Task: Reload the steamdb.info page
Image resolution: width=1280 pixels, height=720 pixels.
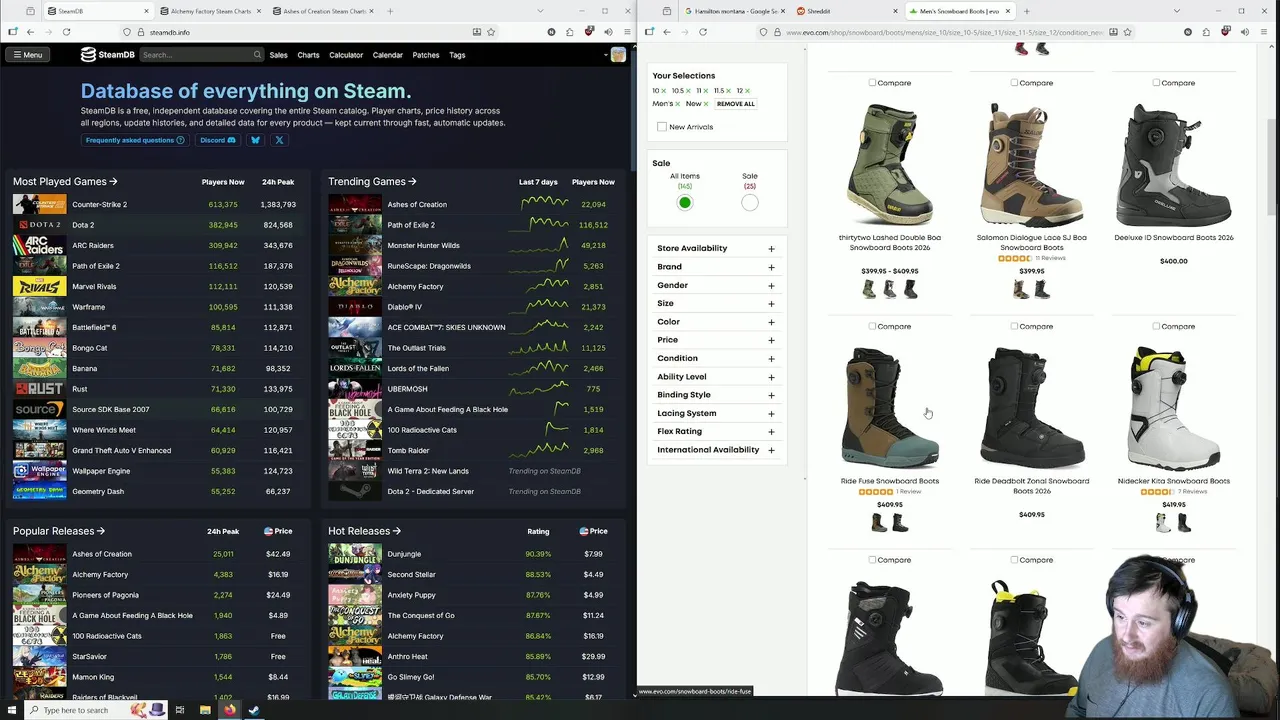Action: click(66, 32)
